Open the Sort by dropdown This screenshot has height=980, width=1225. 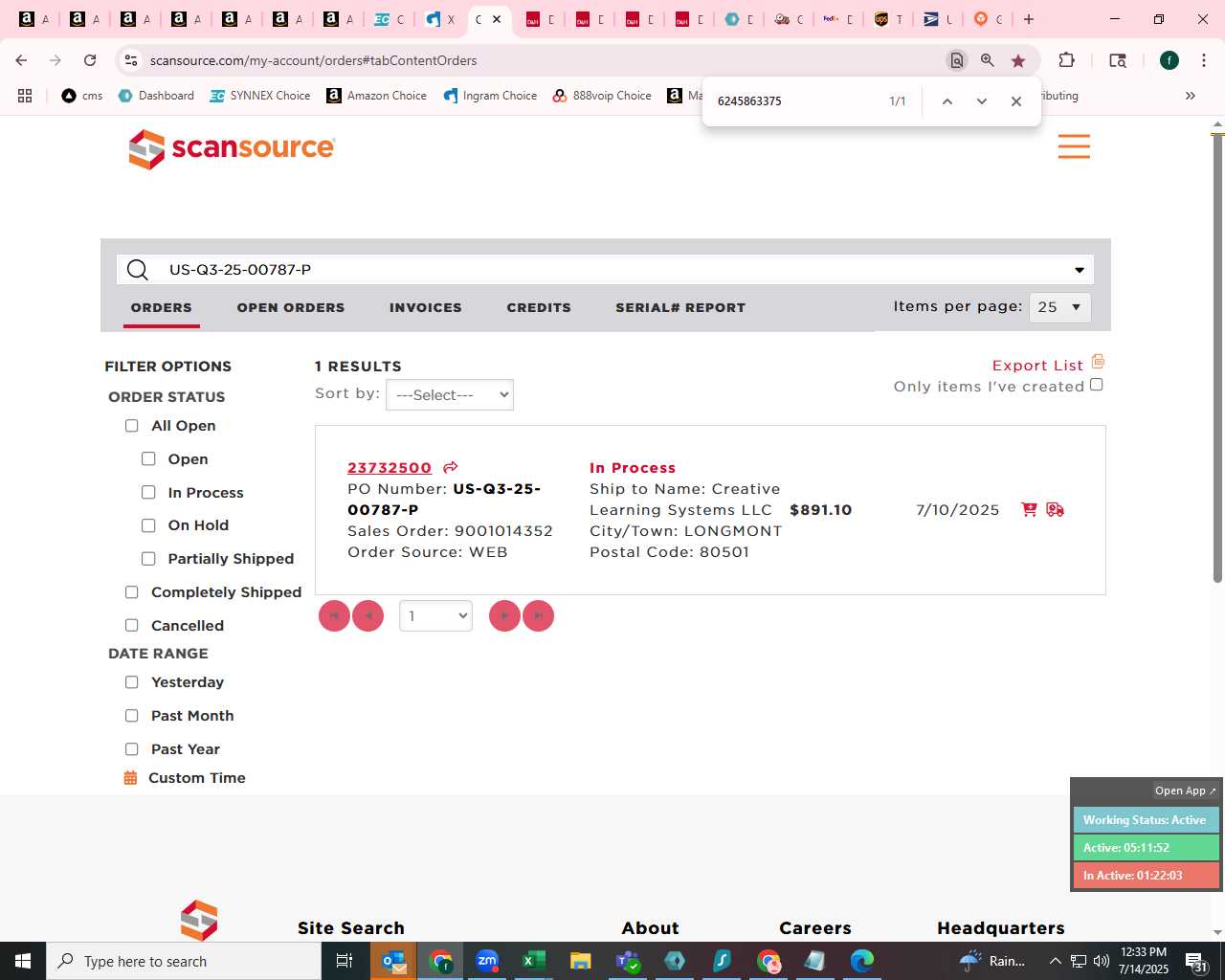(x=450, y=395)
